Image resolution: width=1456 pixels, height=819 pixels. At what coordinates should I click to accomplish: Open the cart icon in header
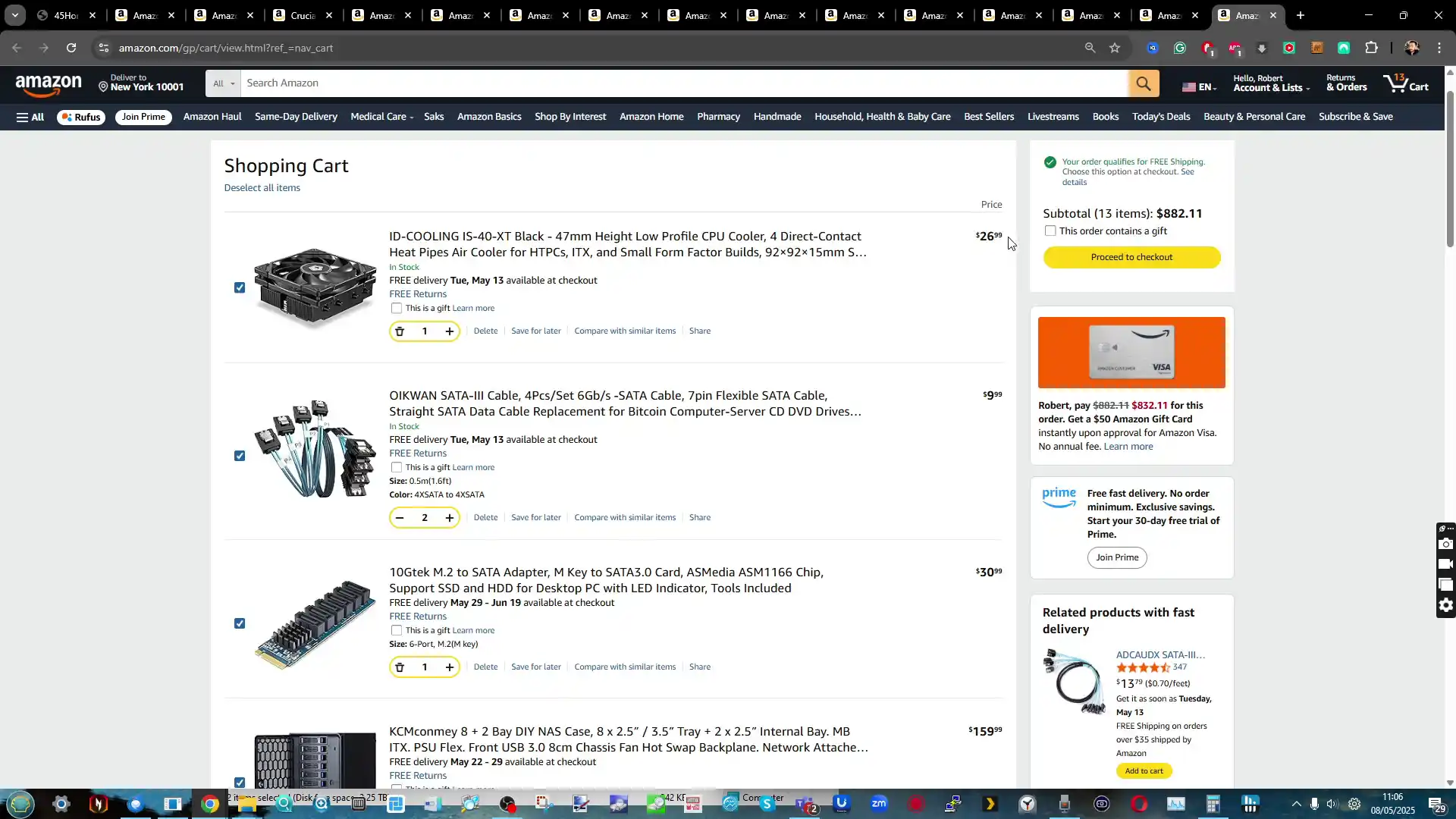point(1405,83)
